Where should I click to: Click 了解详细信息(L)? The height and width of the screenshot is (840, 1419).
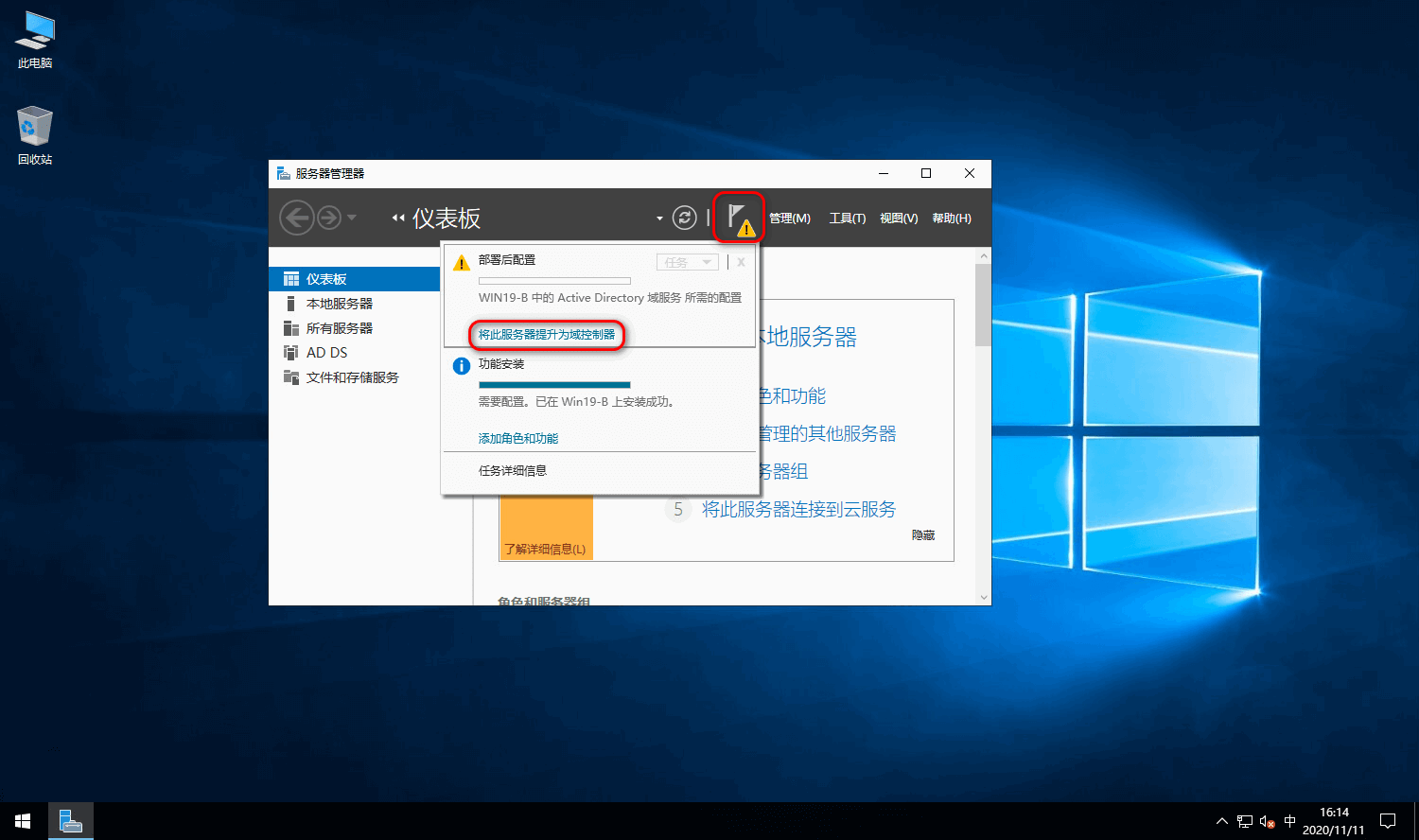point(545,550)
